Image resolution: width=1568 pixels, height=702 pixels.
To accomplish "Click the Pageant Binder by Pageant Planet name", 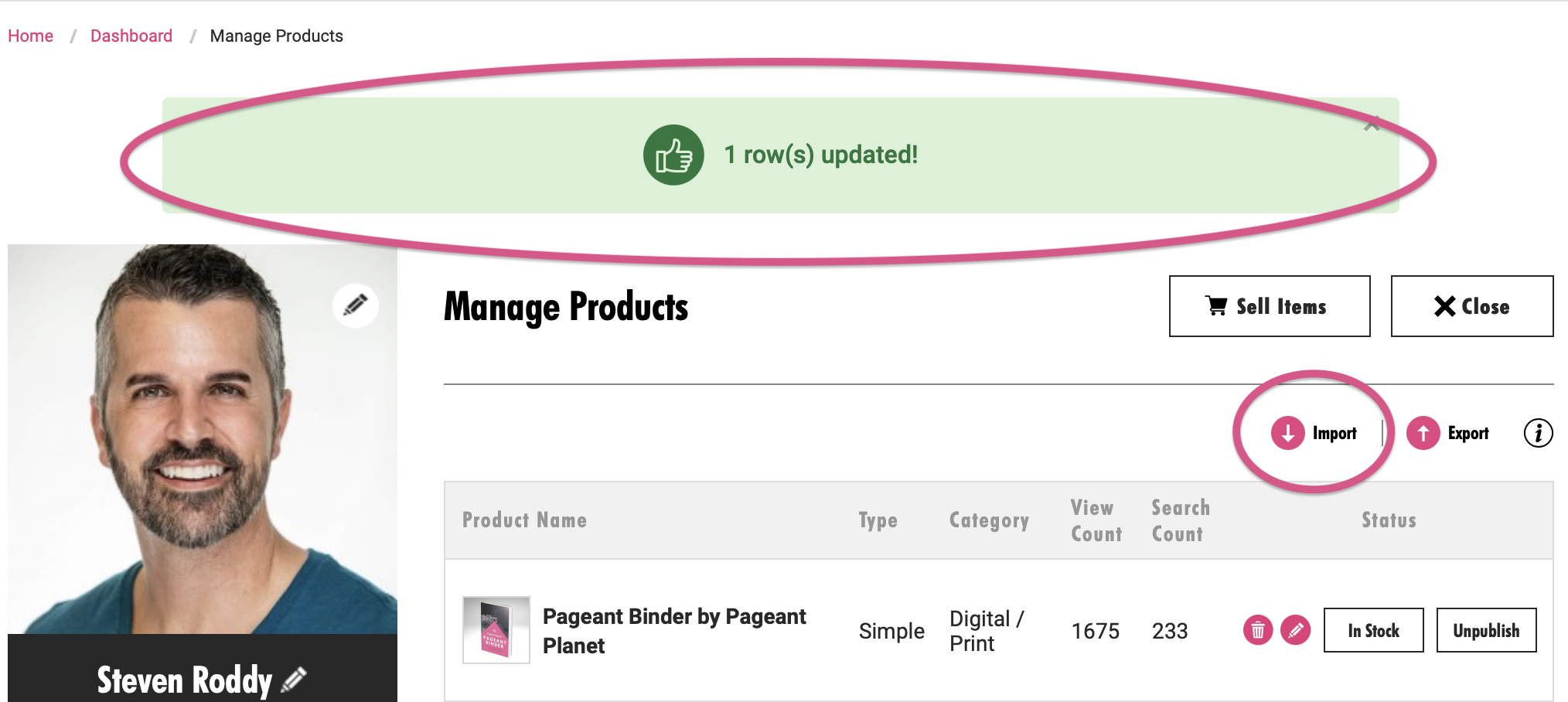I will click(x=674, y=631).
